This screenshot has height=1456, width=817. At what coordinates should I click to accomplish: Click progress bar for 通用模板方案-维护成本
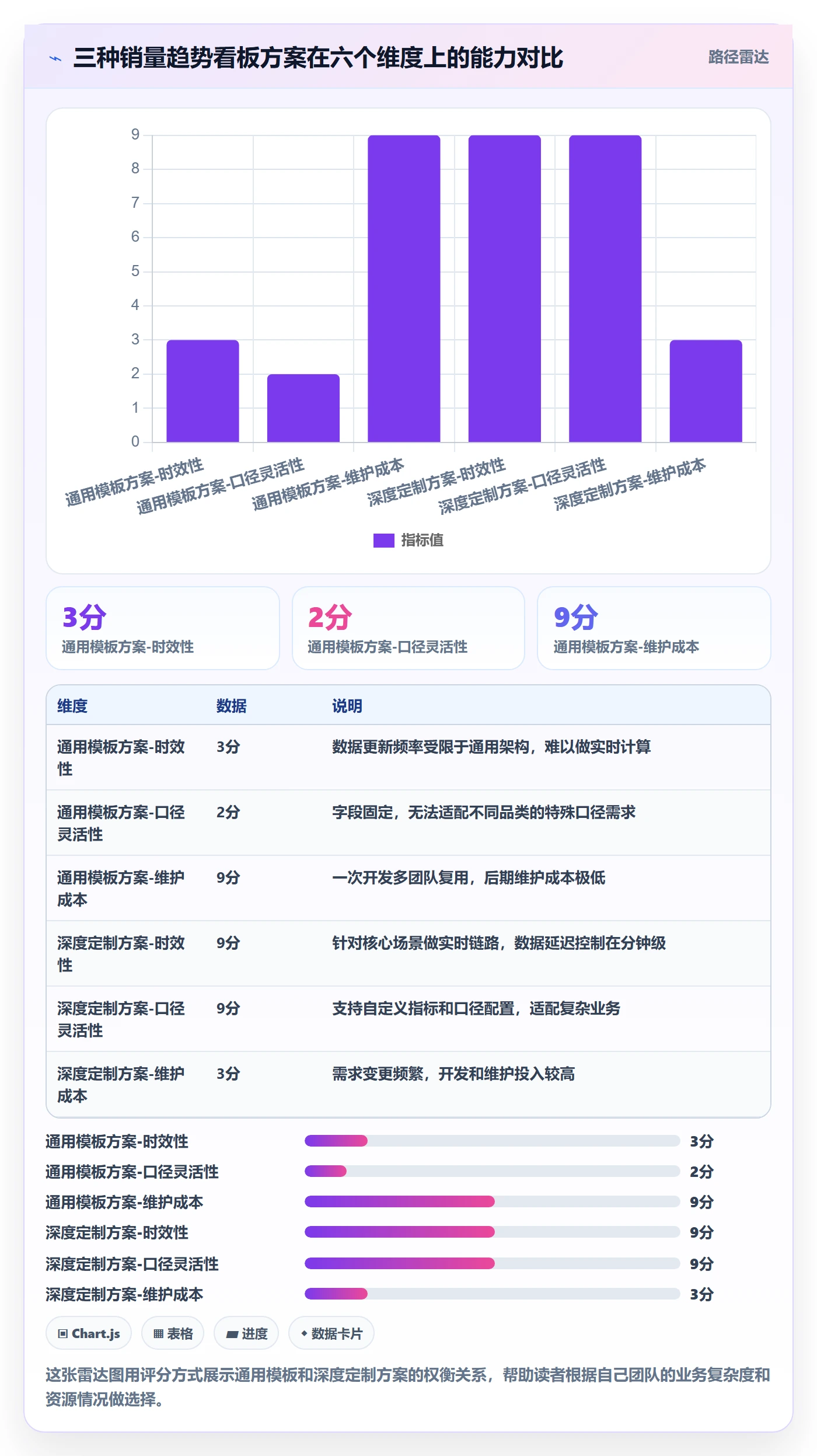492,1201
